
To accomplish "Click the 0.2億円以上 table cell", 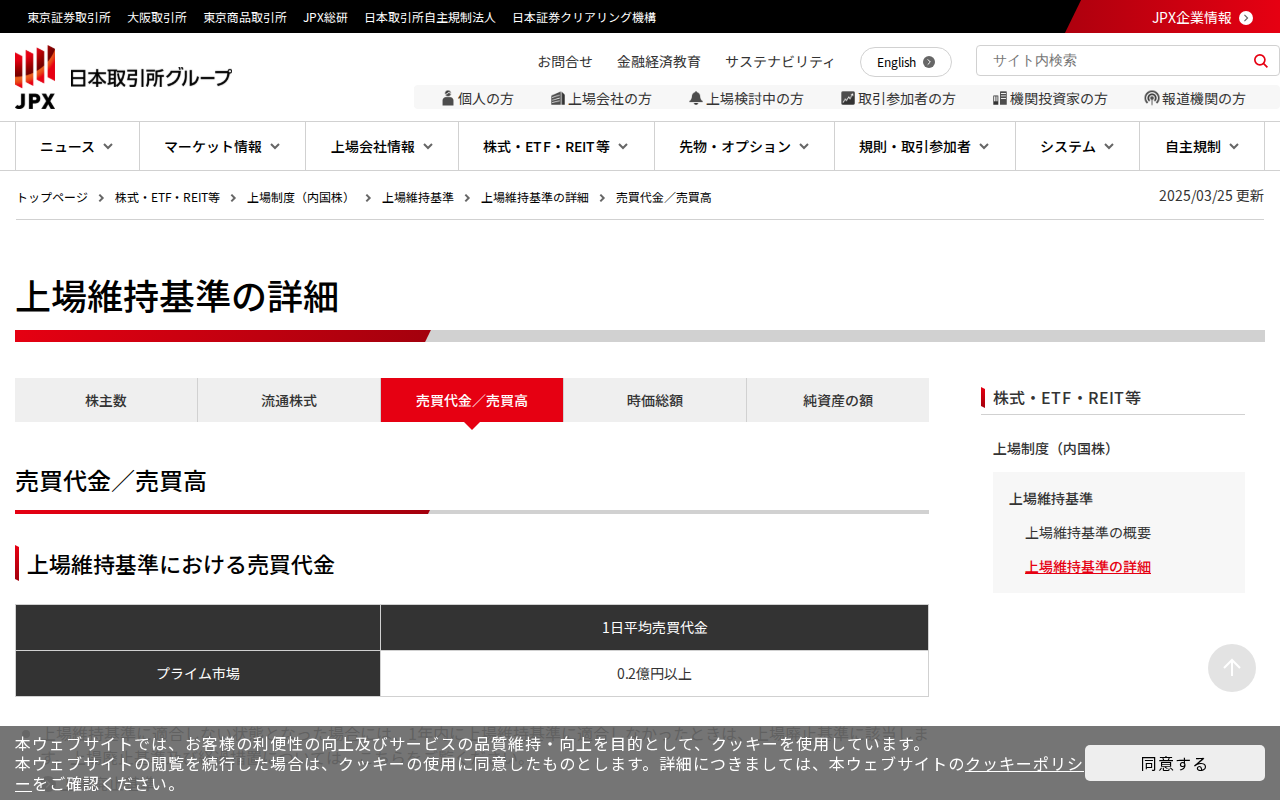I will tap(654, 674).
